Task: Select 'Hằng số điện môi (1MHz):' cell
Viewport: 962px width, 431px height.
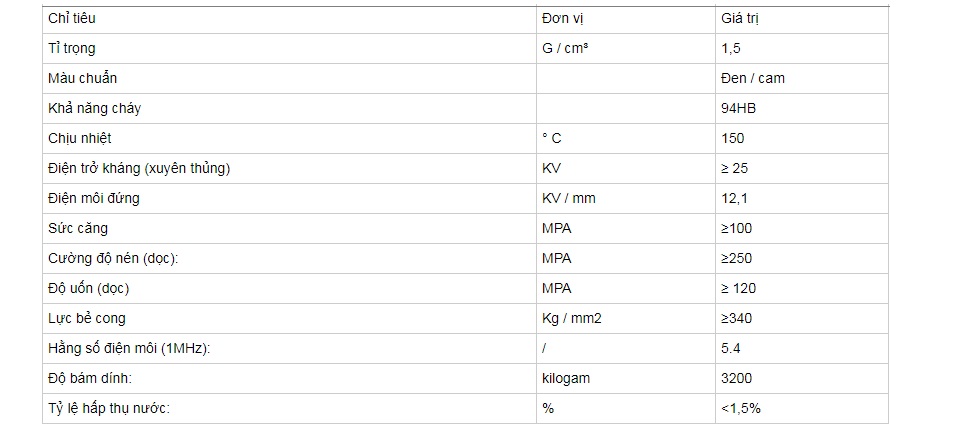Action: click(x=129, y=348)
